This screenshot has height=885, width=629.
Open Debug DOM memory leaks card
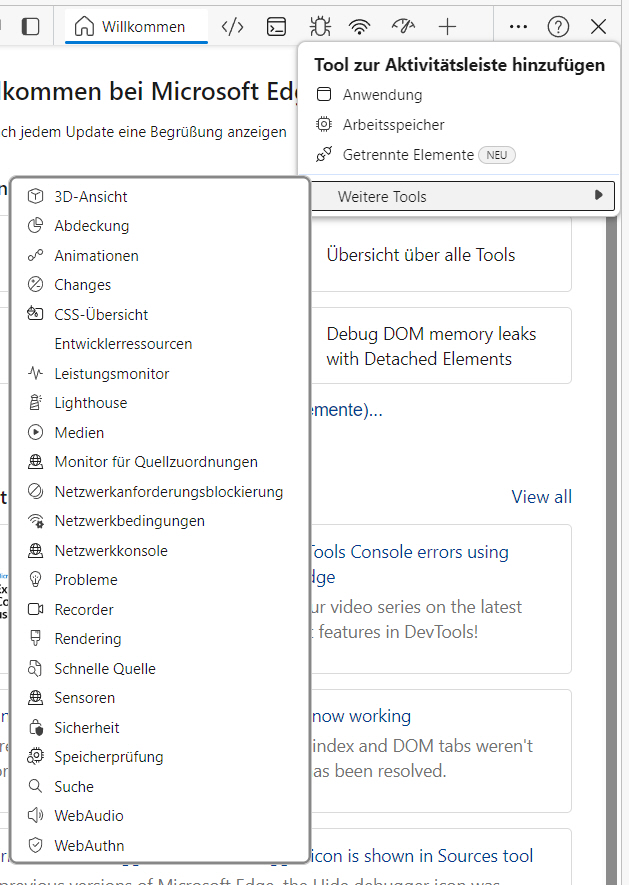(431, 346)
